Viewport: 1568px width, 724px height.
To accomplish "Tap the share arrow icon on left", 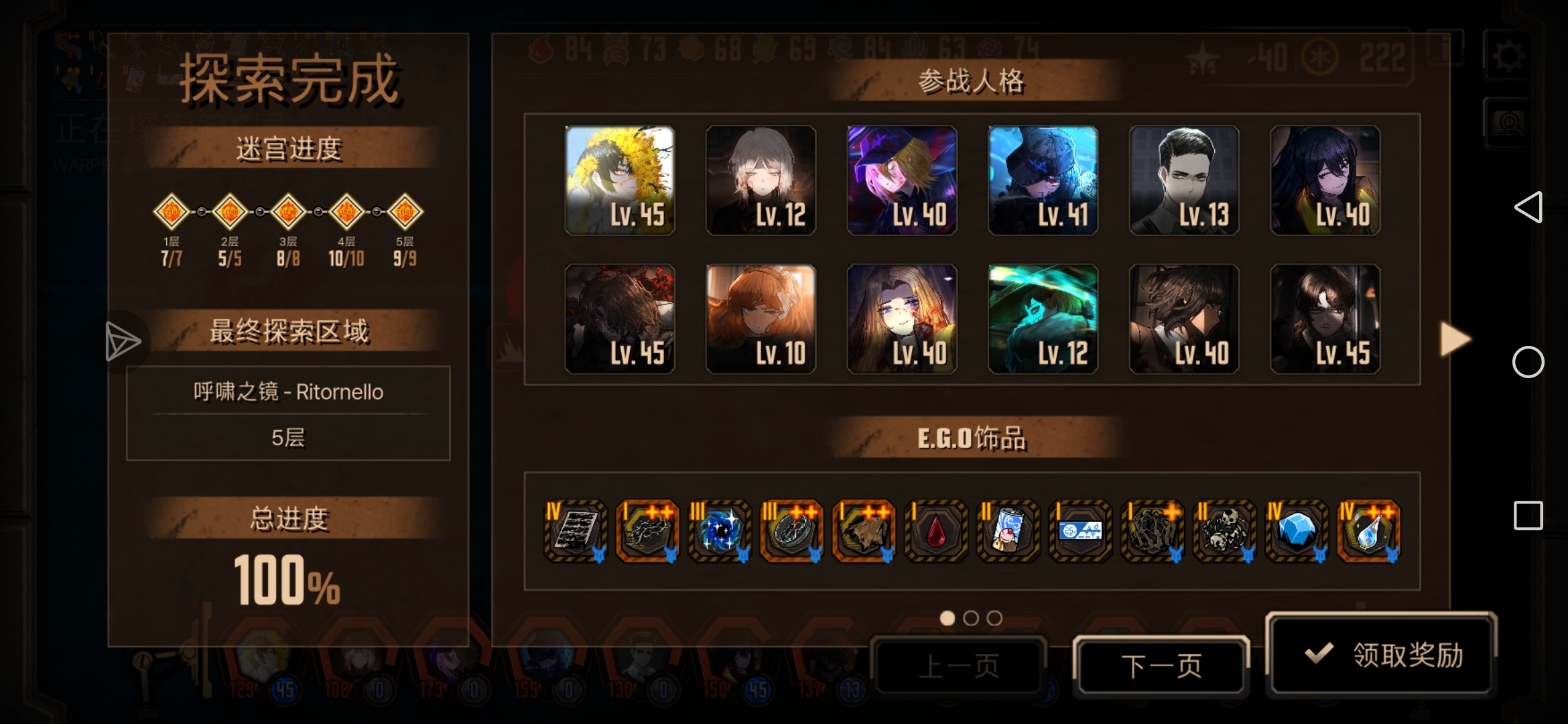I will click(x=123, y=341).
